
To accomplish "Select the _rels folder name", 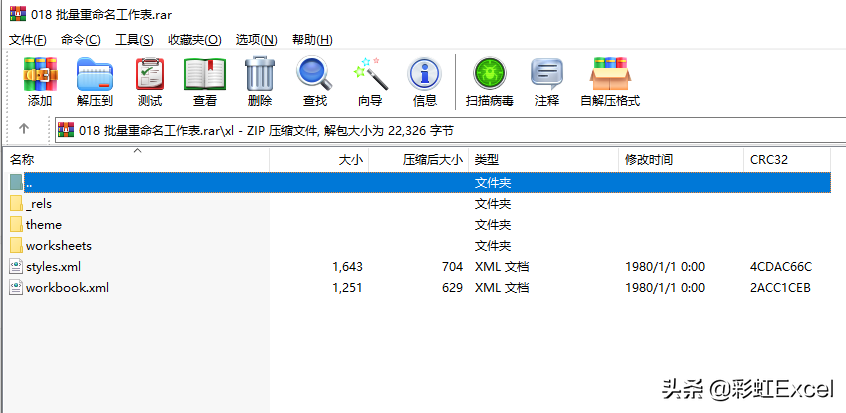I will tap(39, 204).
